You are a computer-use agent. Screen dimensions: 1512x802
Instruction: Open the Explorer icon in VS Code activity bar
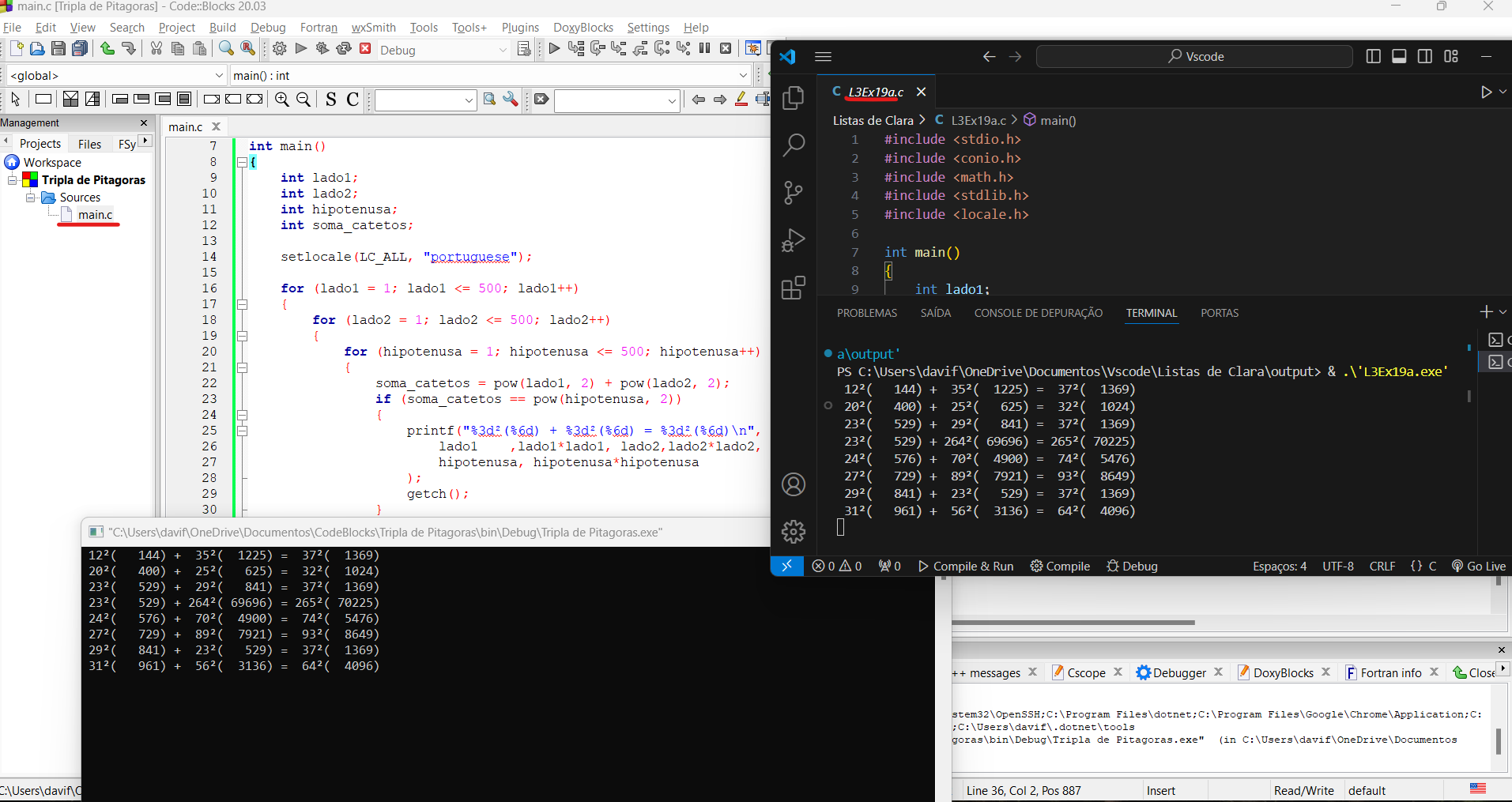(794, 98)
